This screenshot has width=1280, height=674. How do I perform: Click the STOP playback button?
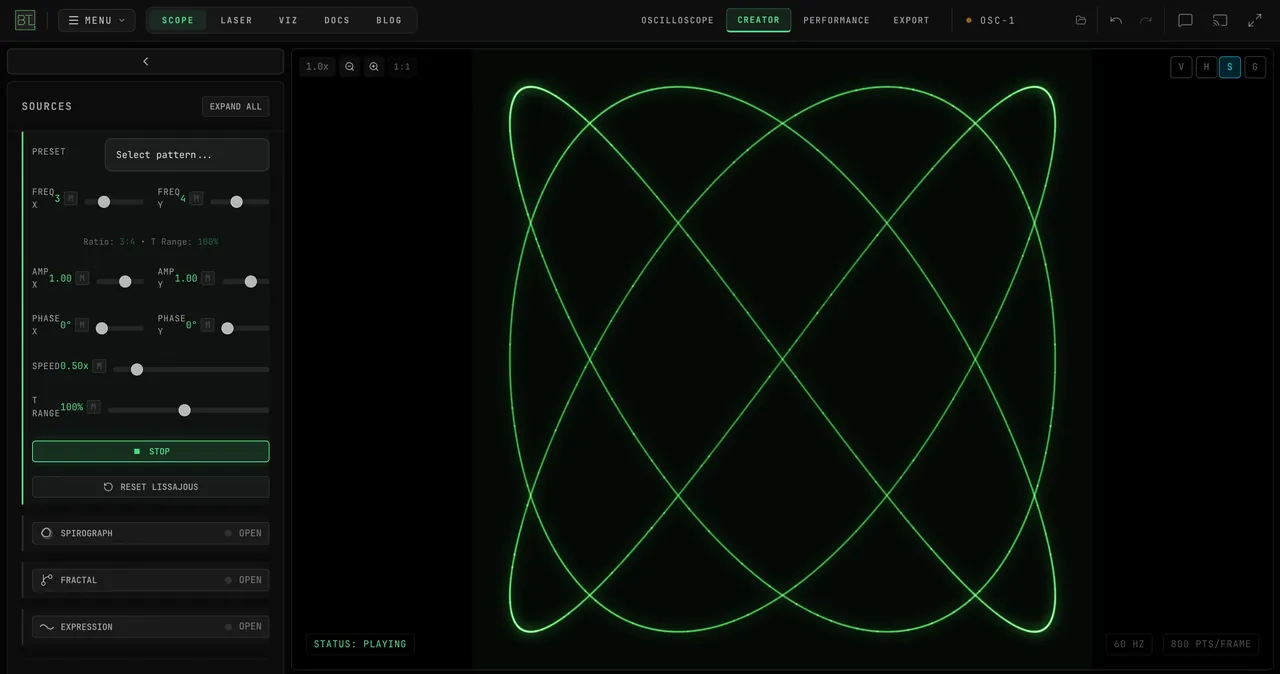tap(151, 452)
